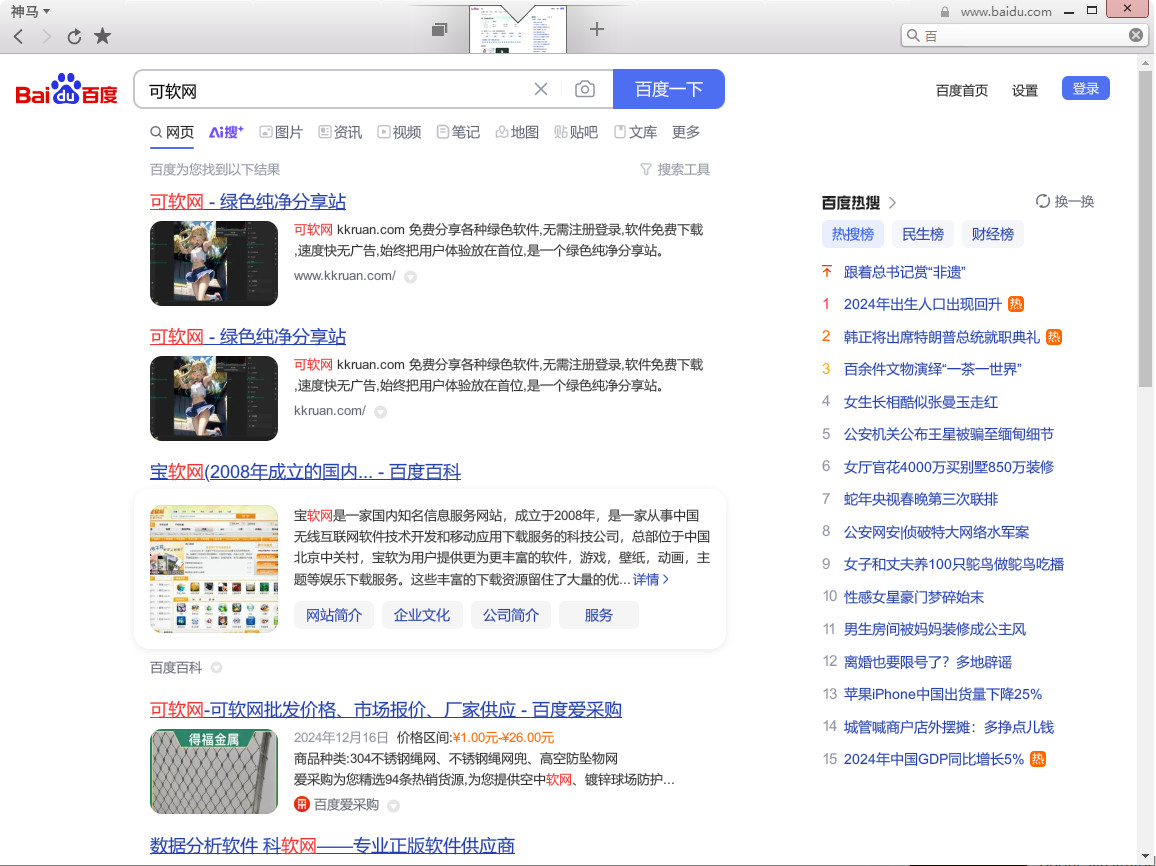Open the 神马 browser menu dropdown
The image size is (1156, 866).
30,11
